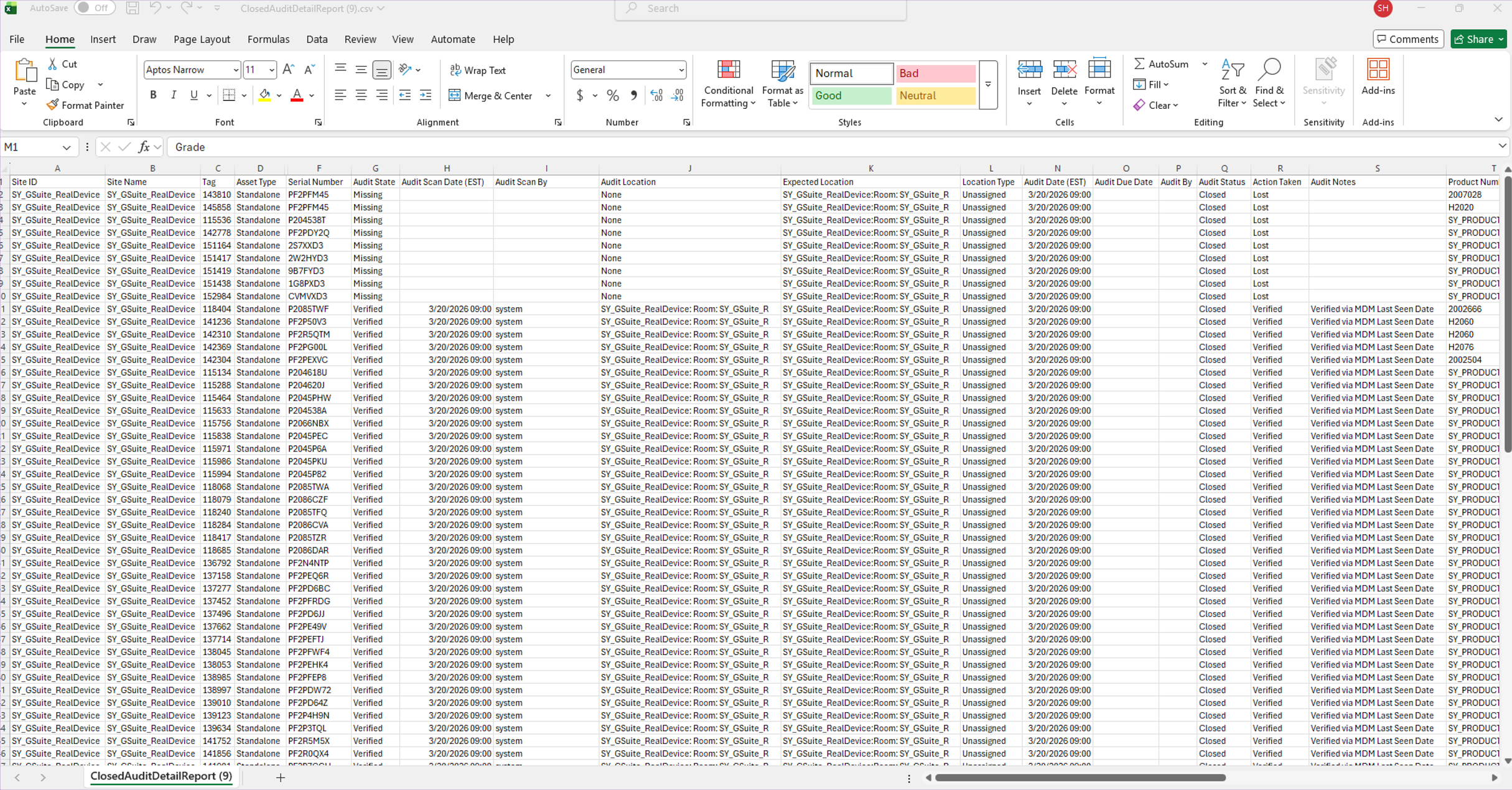
Task: Toggle Italic formatting
Action: click(x=174, y=95)
